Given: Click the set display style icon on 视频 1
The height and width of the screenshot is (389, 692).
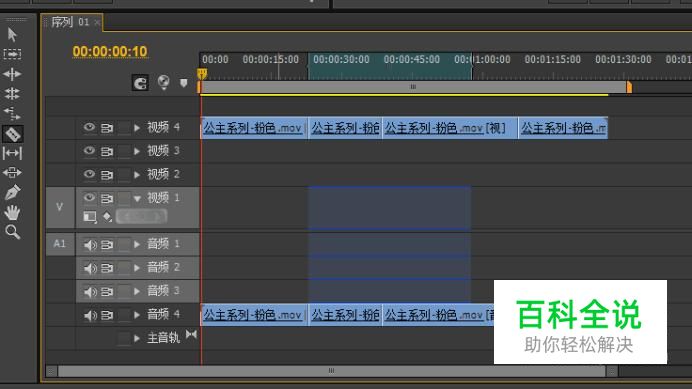Looking at the screenshot, I should [90, 217].
